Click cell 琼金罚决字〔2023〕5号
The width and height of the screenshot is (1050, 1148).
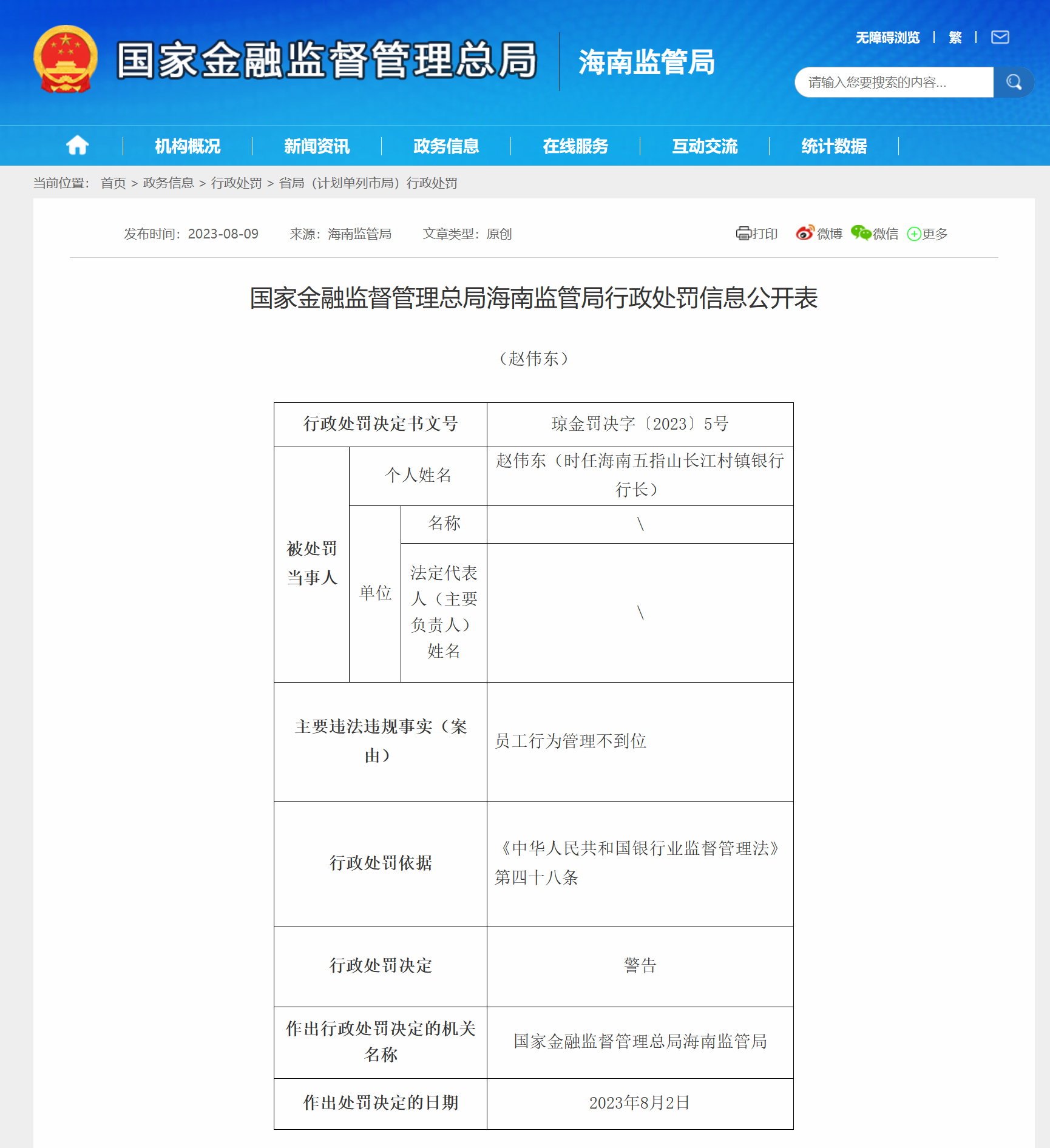[x=640, y=424]
